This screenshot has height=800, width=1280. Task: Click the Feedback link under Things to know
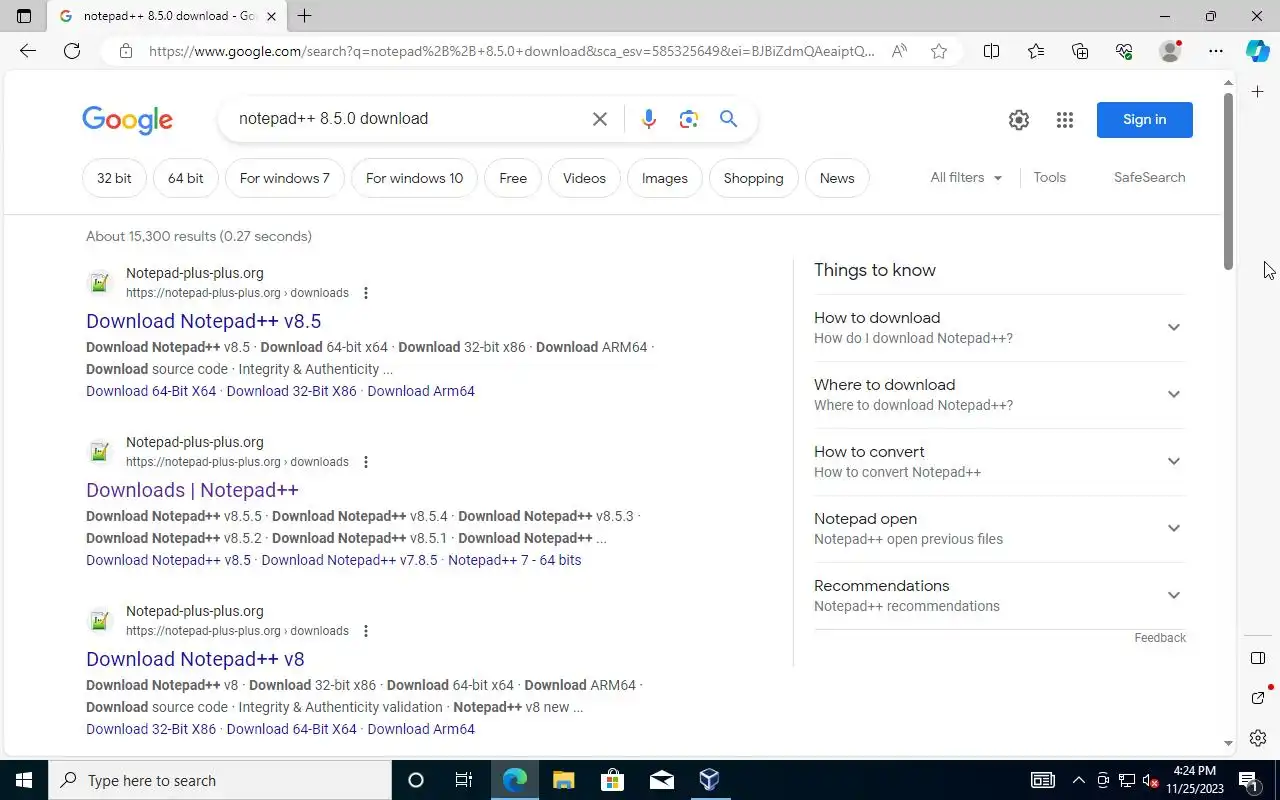1160,638
